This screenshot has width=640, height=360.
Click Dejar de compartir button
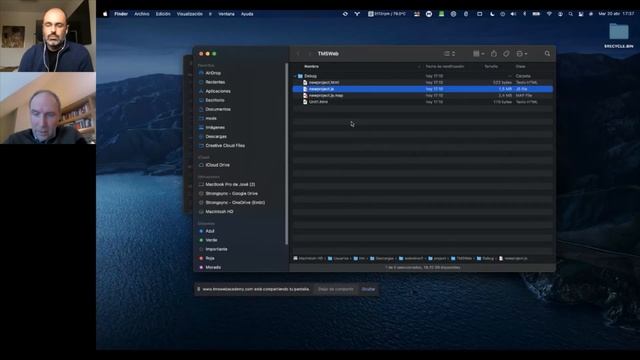[336, 289]
